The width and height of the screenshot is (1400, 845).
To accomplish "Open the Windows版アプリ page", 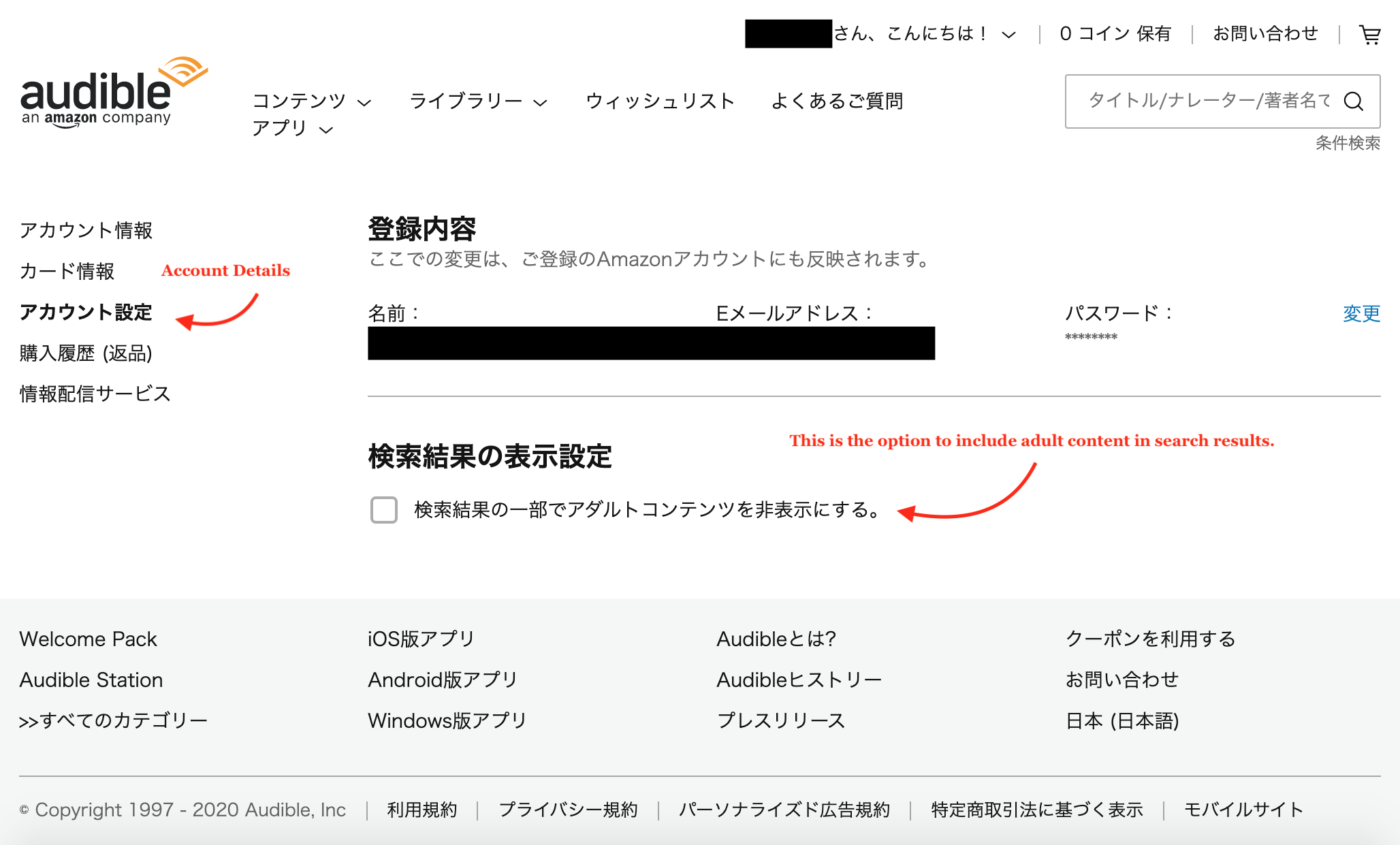I will coord(446,720).
